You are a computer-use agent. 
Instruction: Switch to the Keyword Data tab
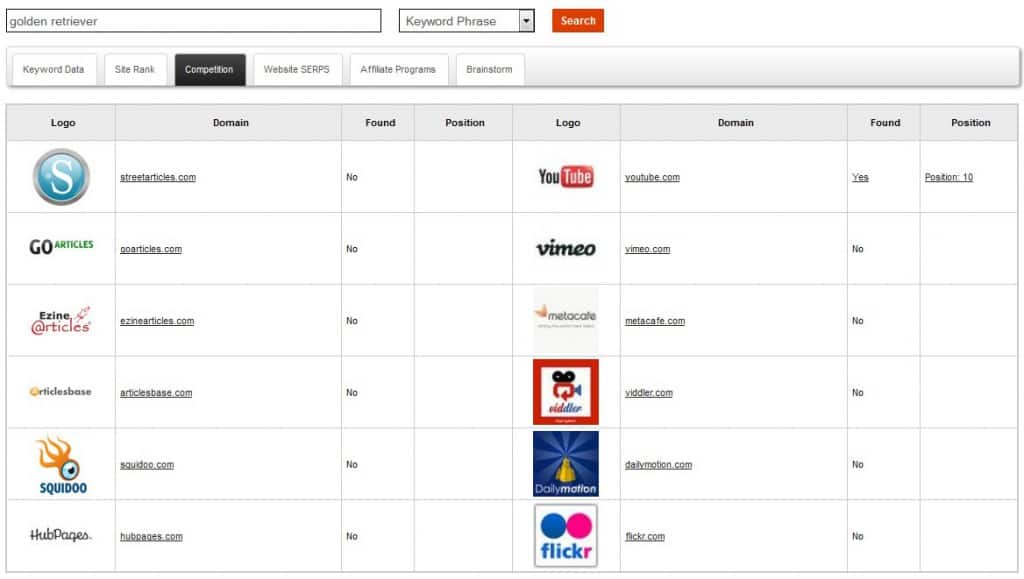point(54,69)
